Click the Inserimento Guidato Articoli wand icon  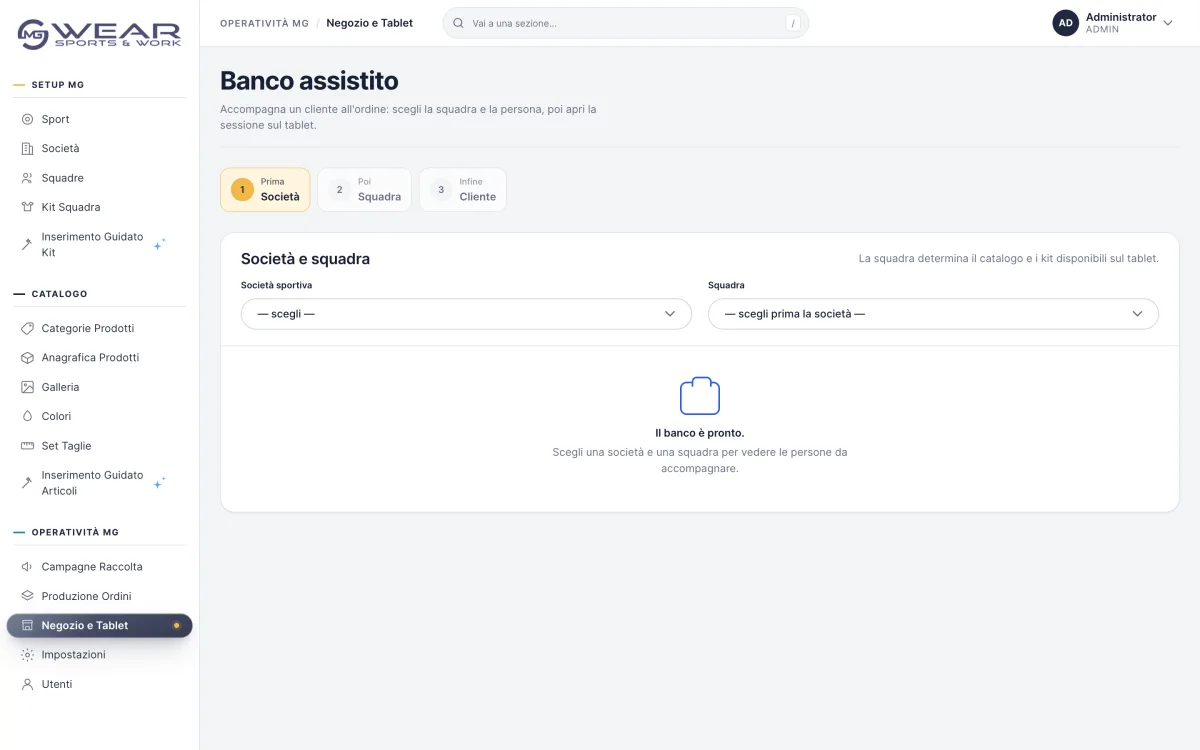coord(27,483)
